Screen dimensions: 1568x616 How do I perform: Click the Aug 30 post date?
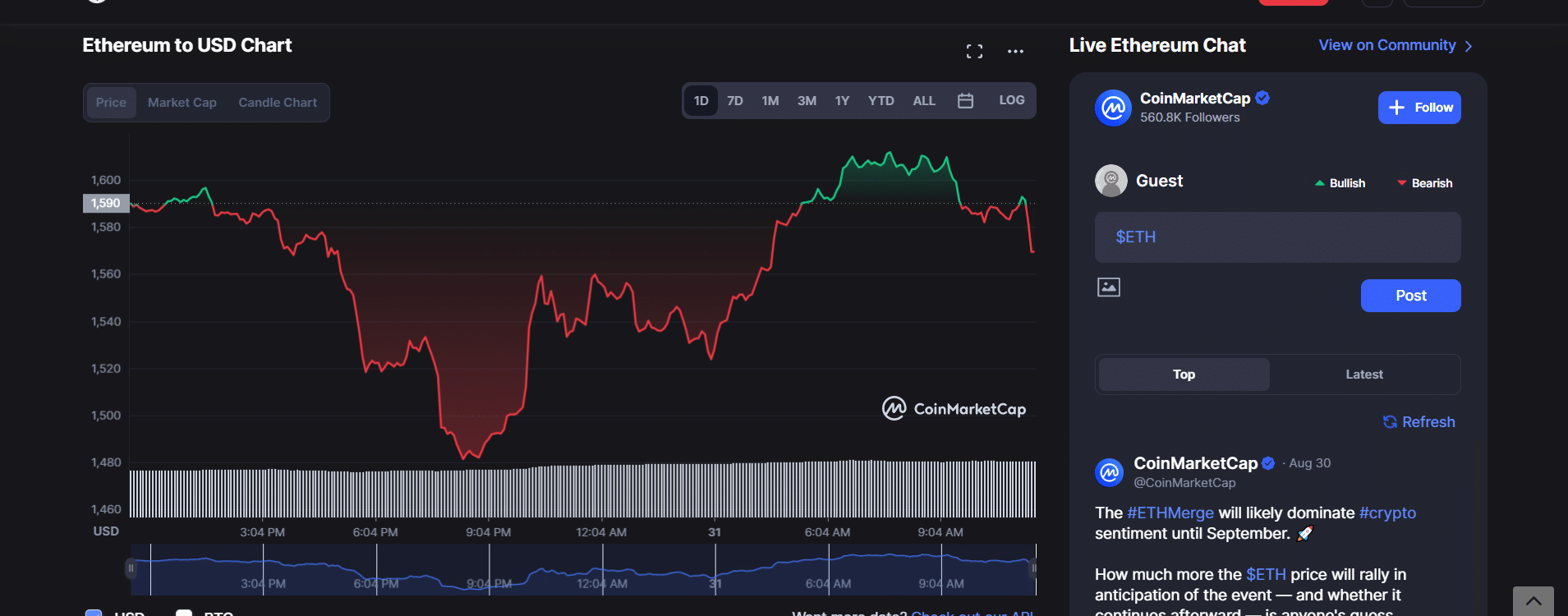[1309, 463]
